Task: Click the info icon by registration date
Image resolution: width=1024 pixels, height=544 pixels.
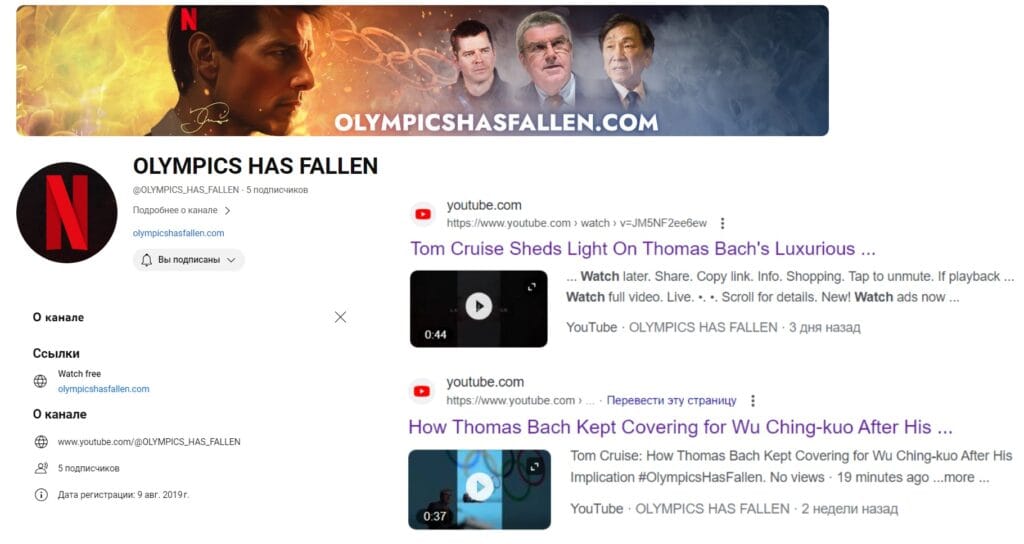Action: (x=40, y=495)
